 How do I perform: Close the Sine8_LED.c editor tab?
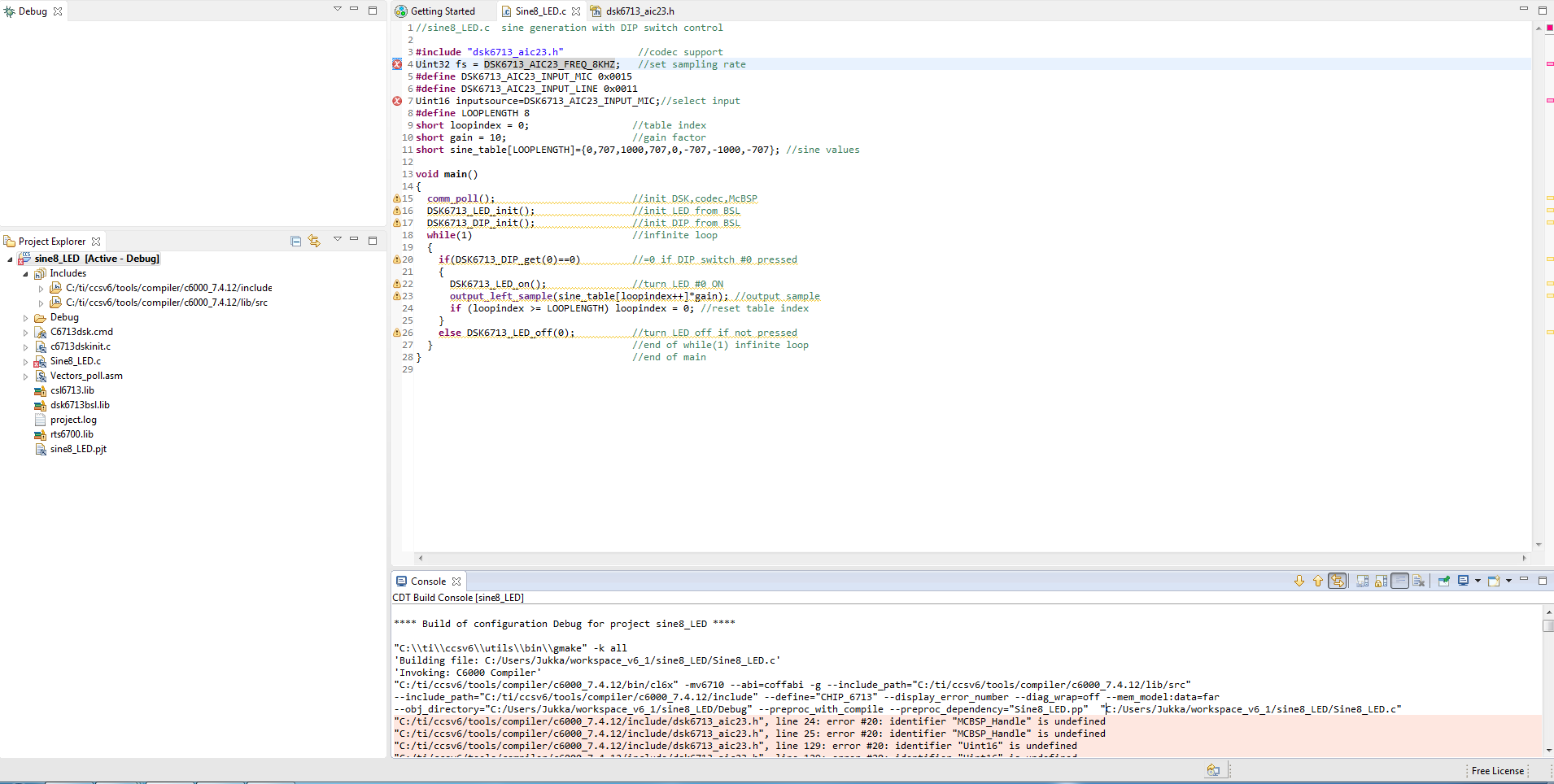576,11
